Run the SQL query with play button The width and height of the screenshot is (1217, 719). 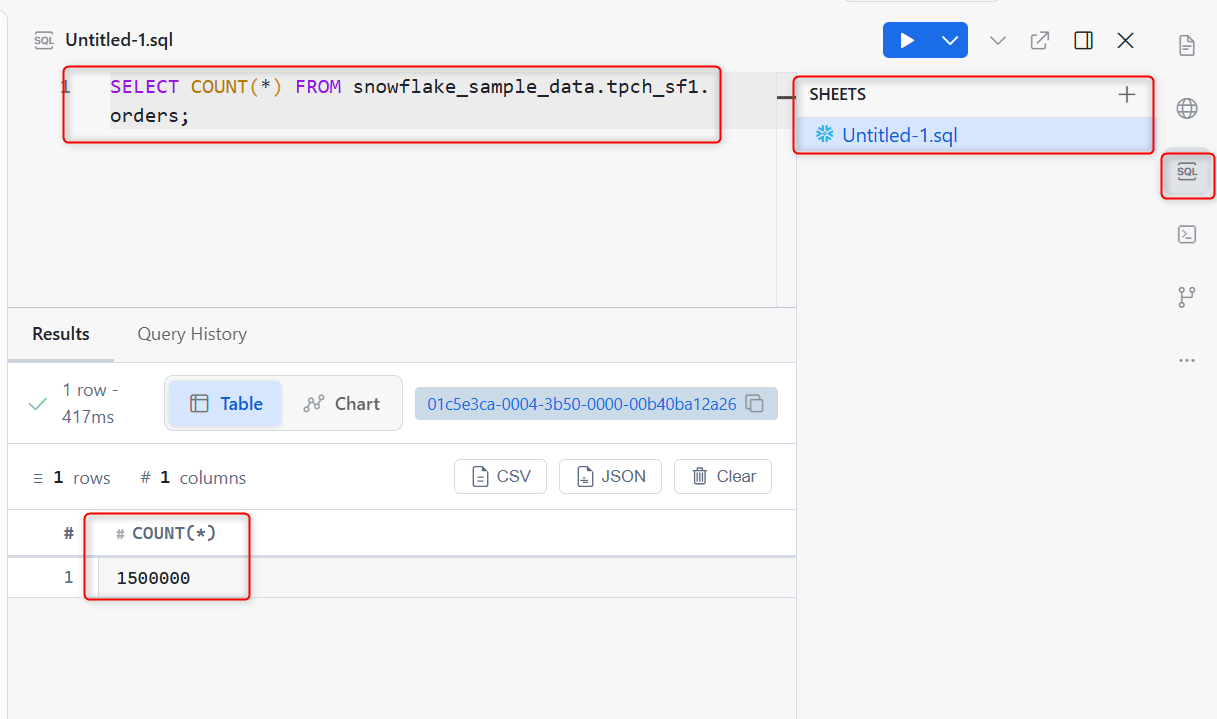coord(907,40)
